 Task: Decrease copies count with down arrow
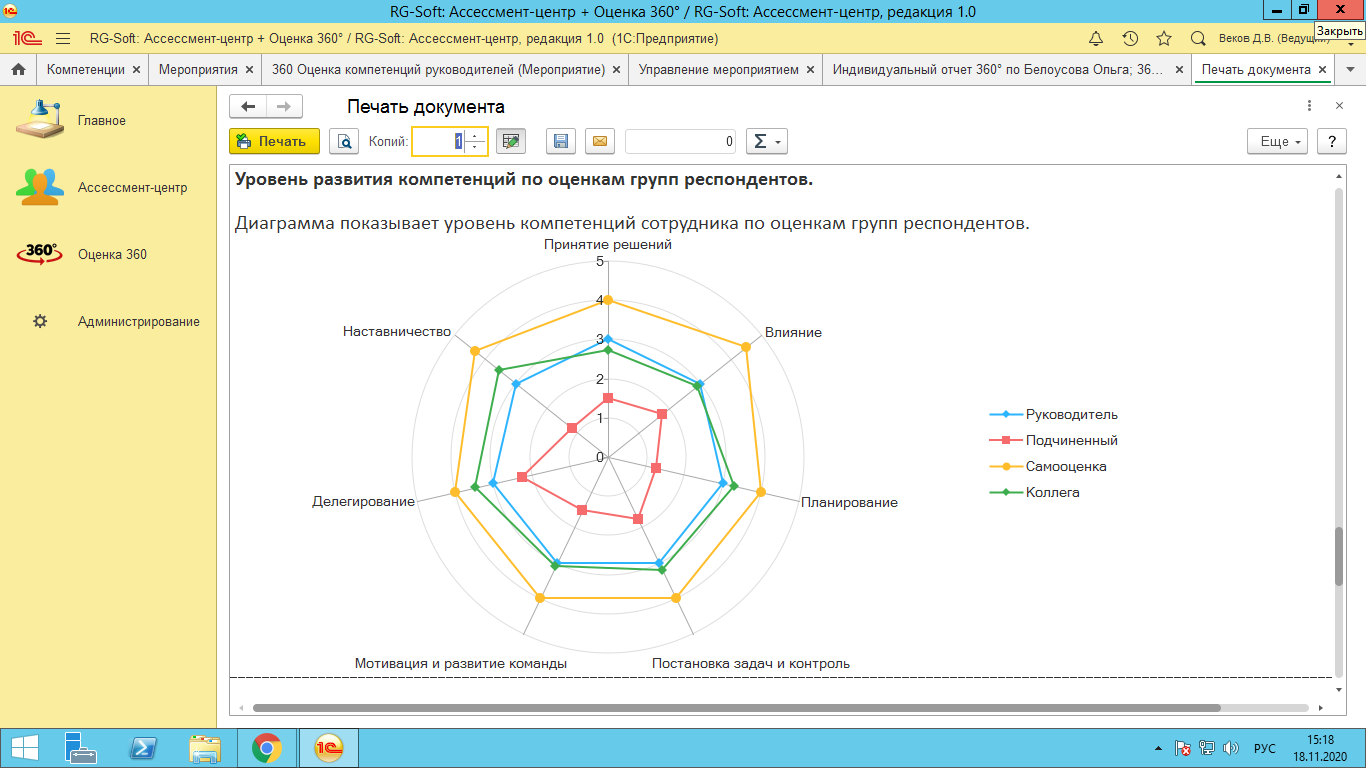pos(475,148)
